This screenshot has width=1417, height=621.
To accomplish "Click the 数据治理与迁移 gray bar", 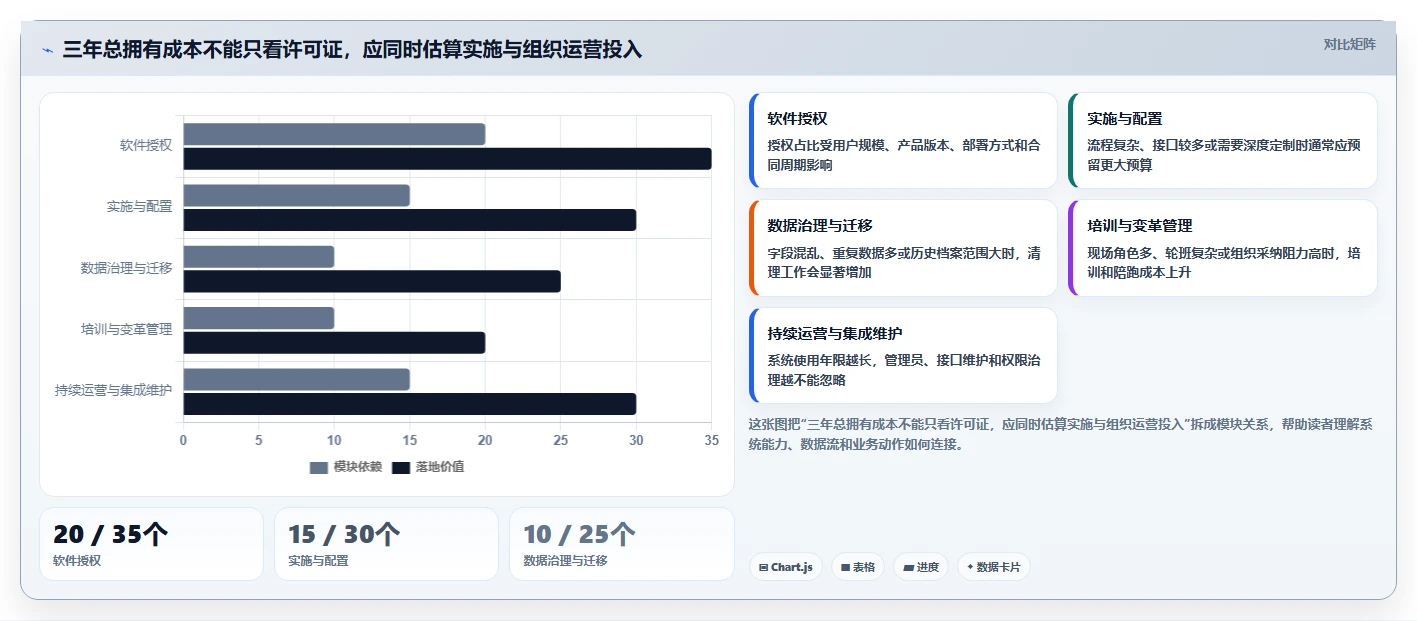I will (x=258, y=257).
